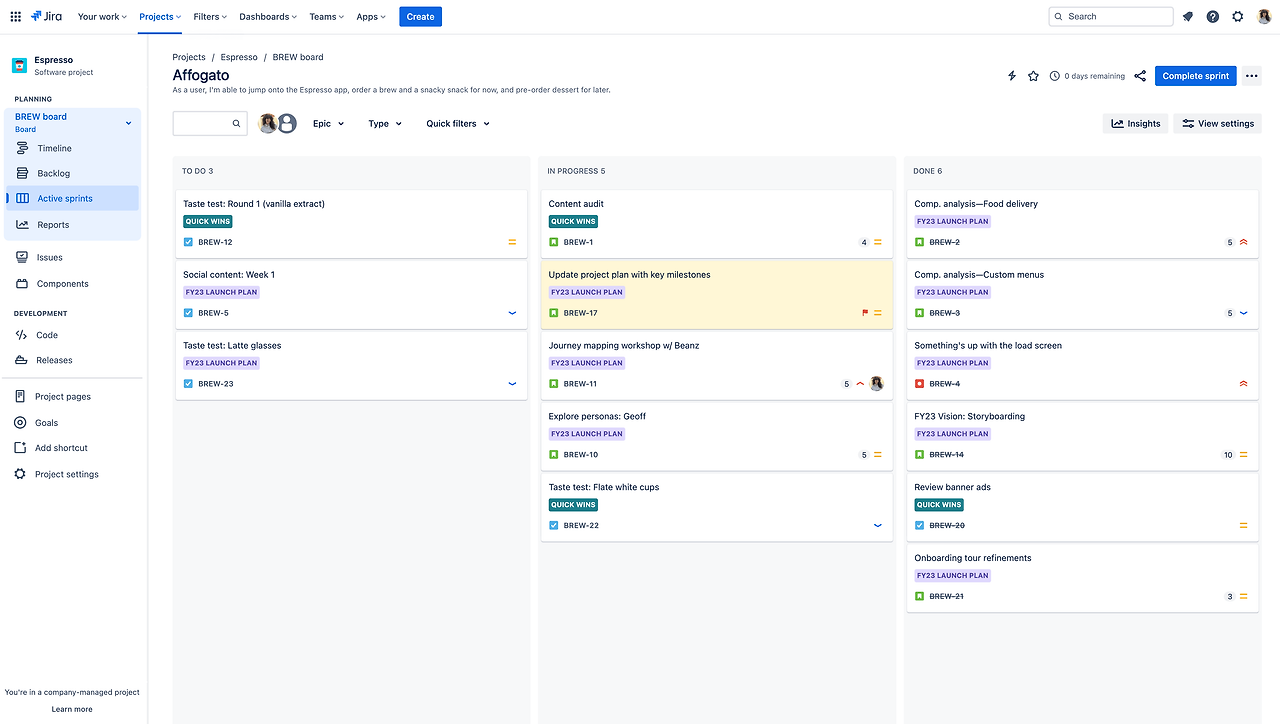Open Project pages in the sidebar

pos(72,397)
